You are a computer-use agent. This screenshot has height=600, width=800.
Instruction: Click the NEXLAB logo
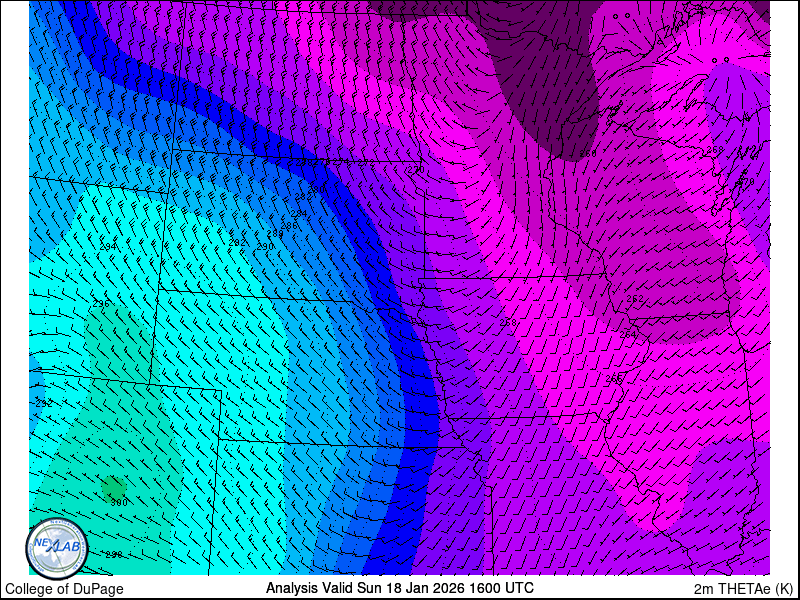point(57,548)
